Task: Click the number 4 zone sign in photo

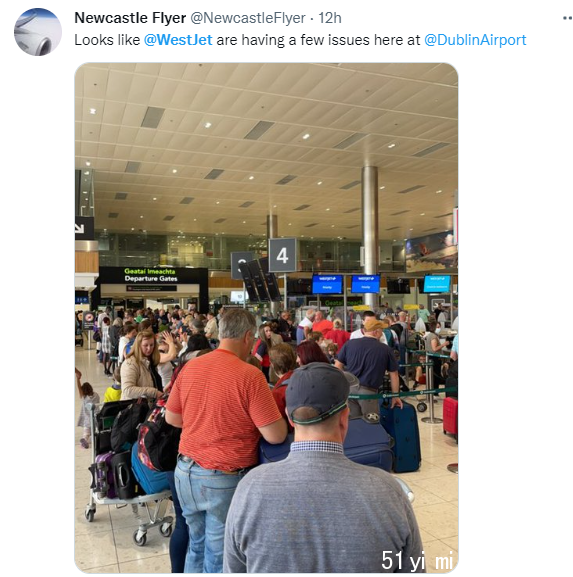Action: pos(282,255)
